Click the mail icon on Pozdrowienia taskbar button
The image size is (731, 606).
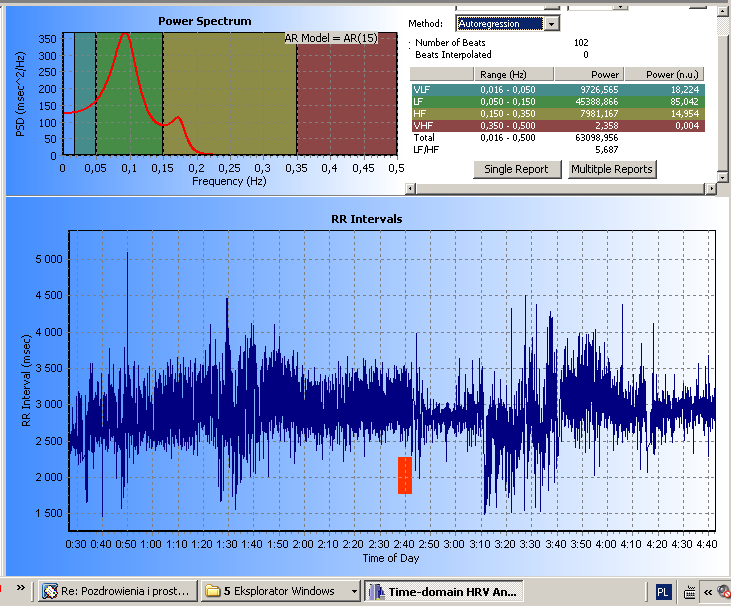(50, 592)
